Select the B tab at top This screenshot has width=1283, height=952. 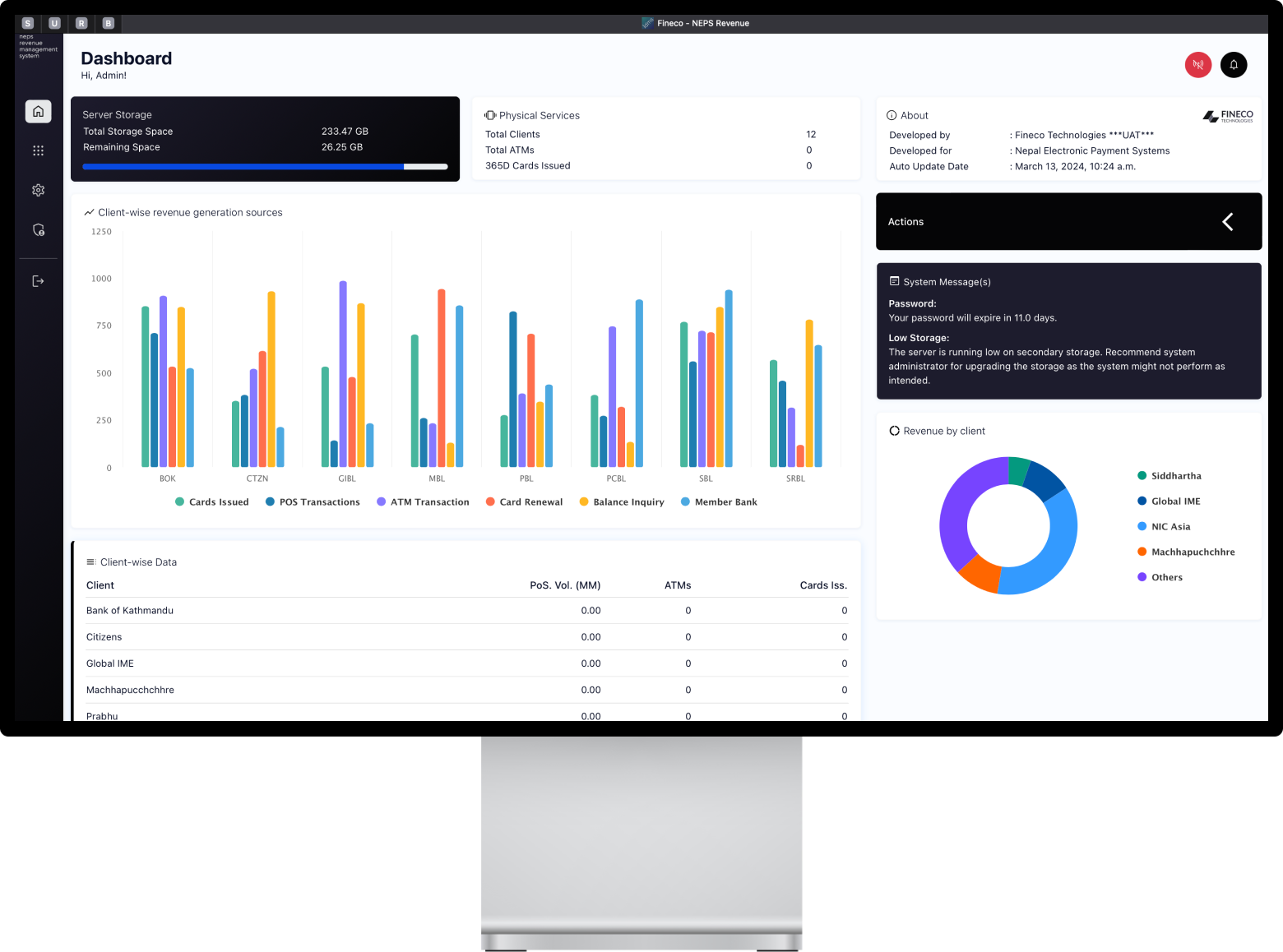pos(108,23)
